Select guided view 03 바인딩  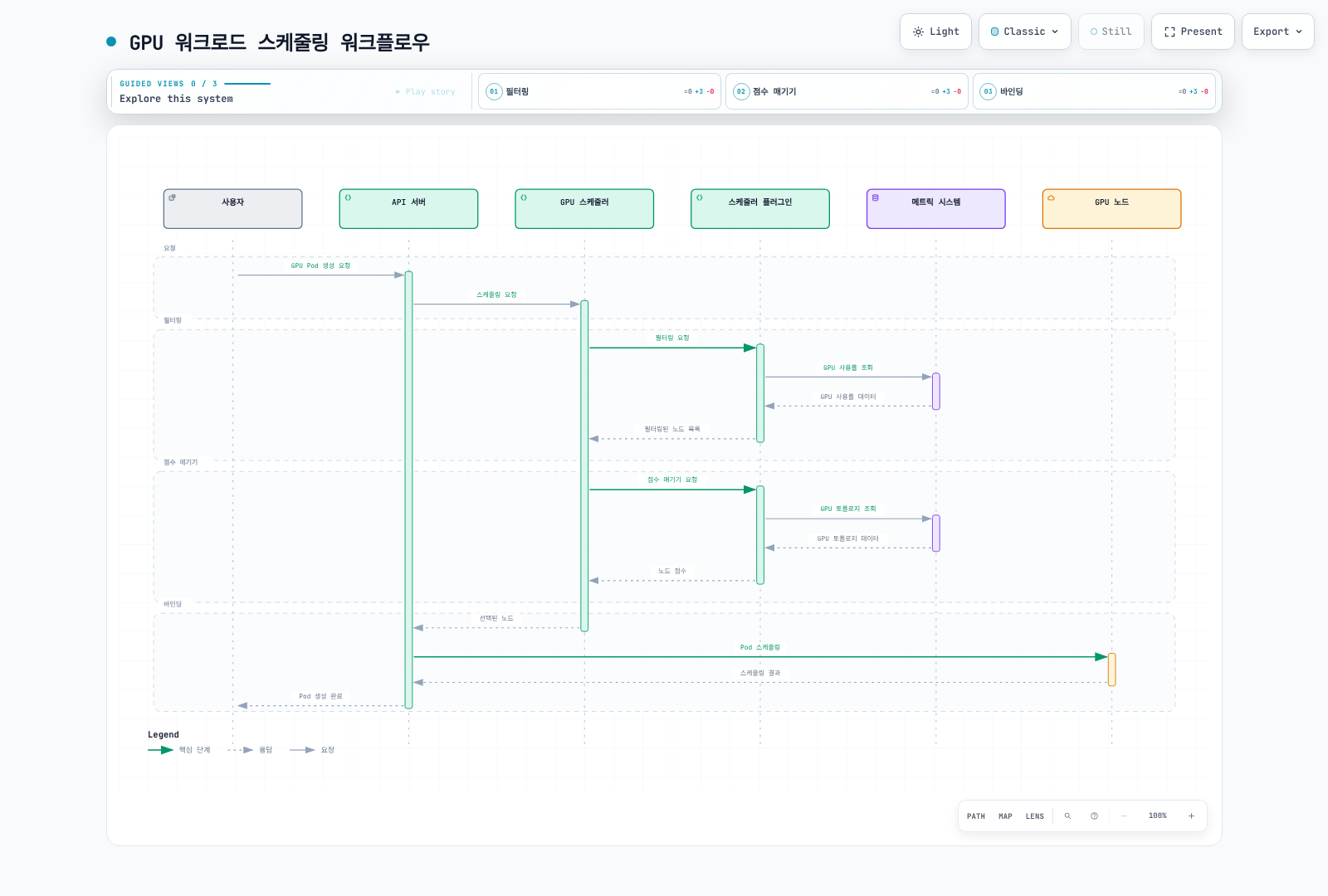[x=1094, y=91]
